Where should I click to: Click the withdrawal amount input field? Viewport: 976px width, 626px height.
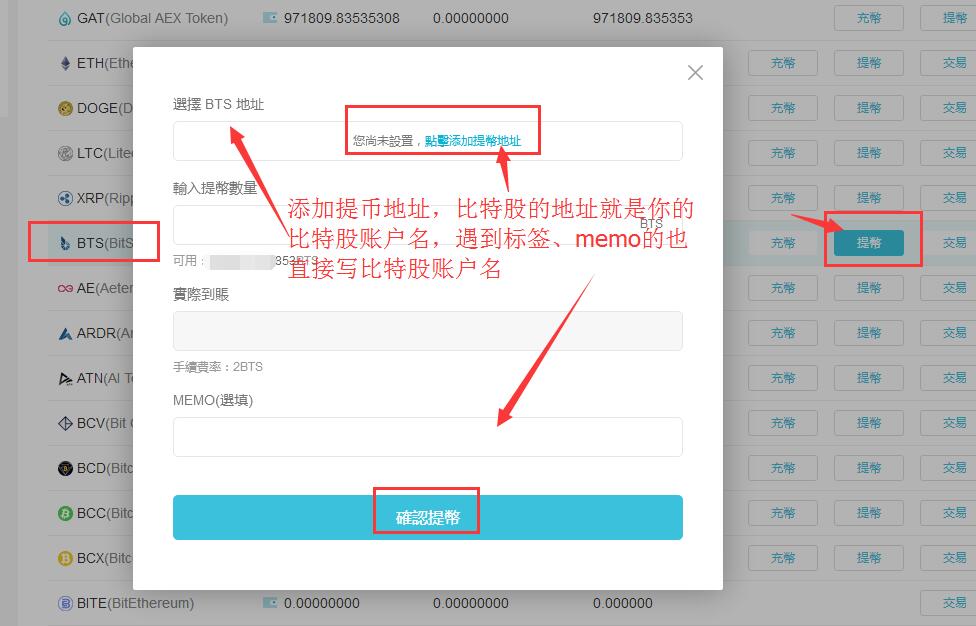[x=427, y=226]
